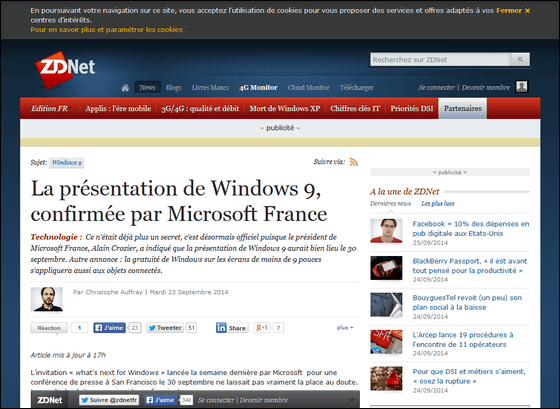Click the ZDNet logo in bottom bar

pos(50,400)
